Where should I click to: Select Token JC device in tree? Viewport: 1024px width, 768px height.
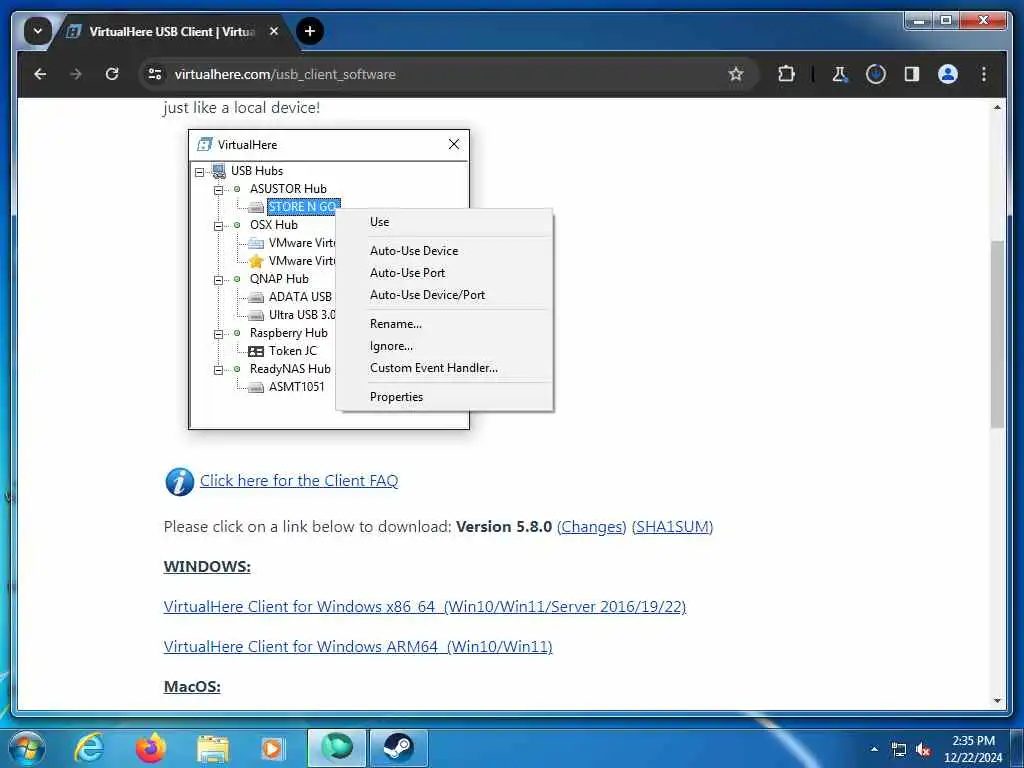coord(293,351)
